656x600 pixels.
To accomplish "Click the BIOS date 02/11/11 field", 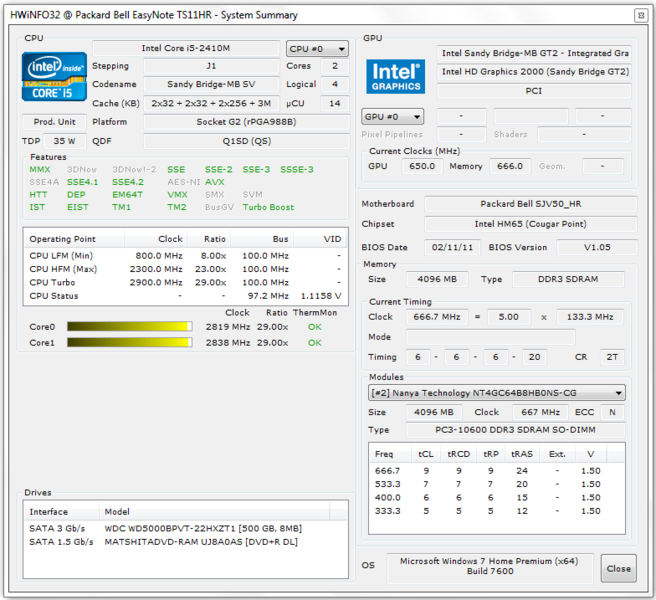I will [452, 247].
